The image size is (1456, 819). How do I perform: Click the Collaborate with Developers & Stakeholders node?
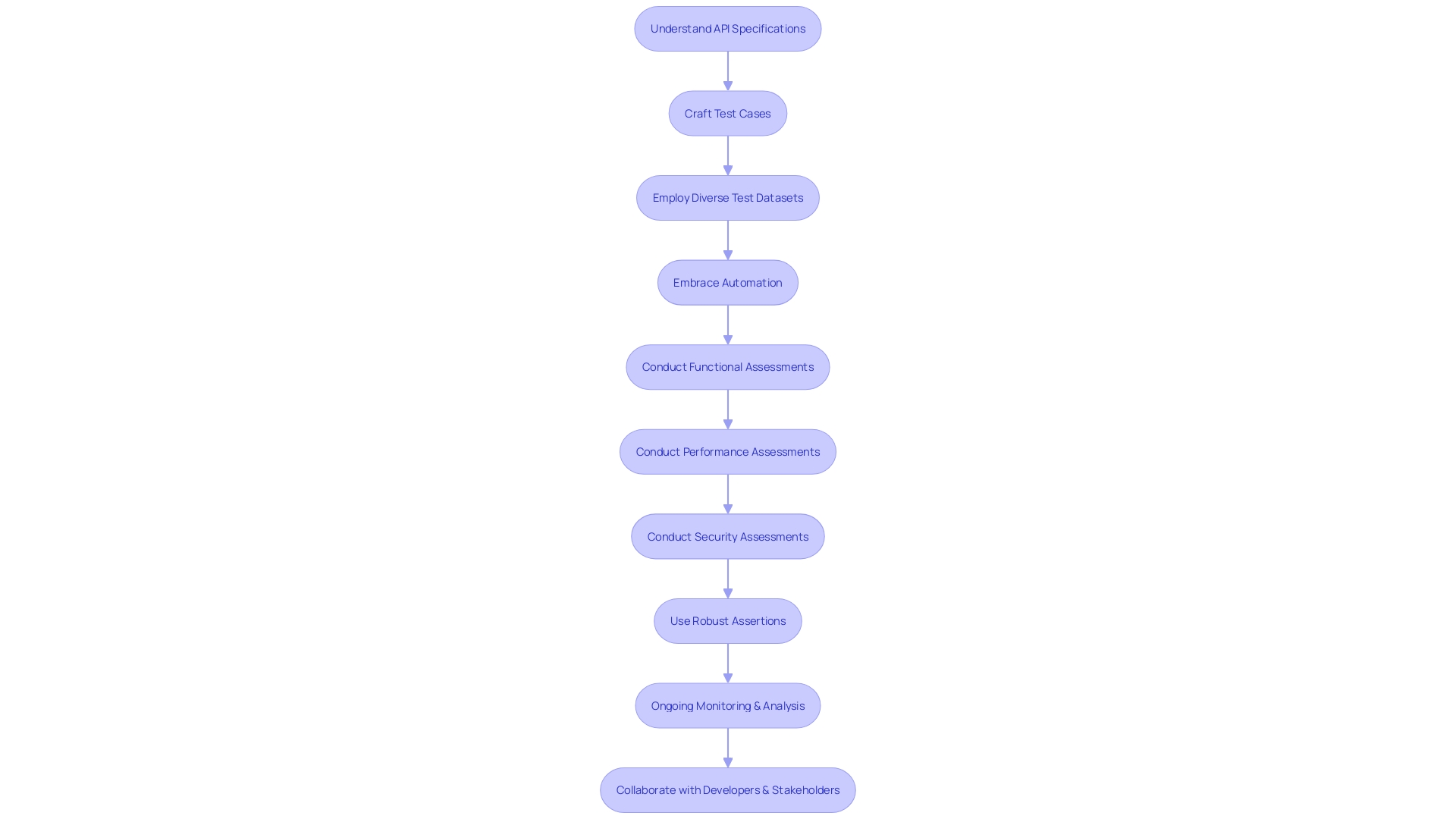(728, 790)
